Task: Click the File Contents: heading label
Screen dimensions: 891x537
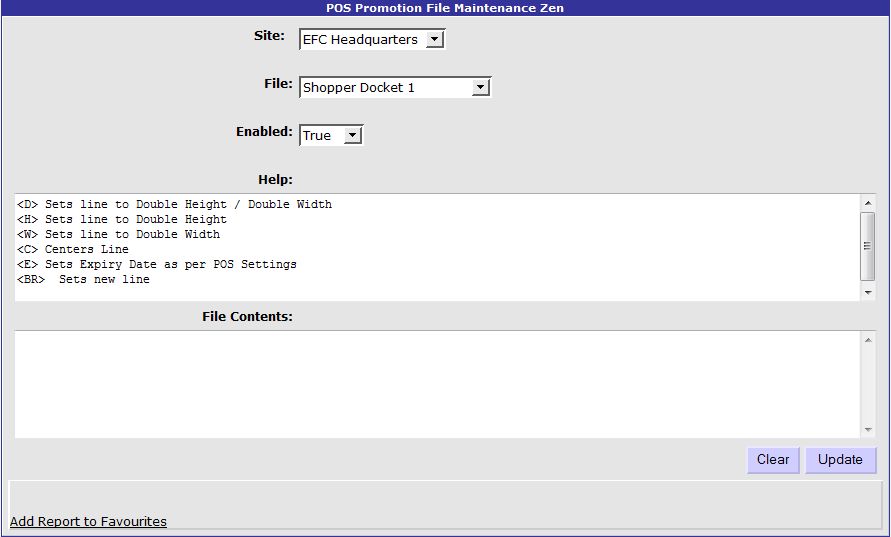Action: point(247,317)
